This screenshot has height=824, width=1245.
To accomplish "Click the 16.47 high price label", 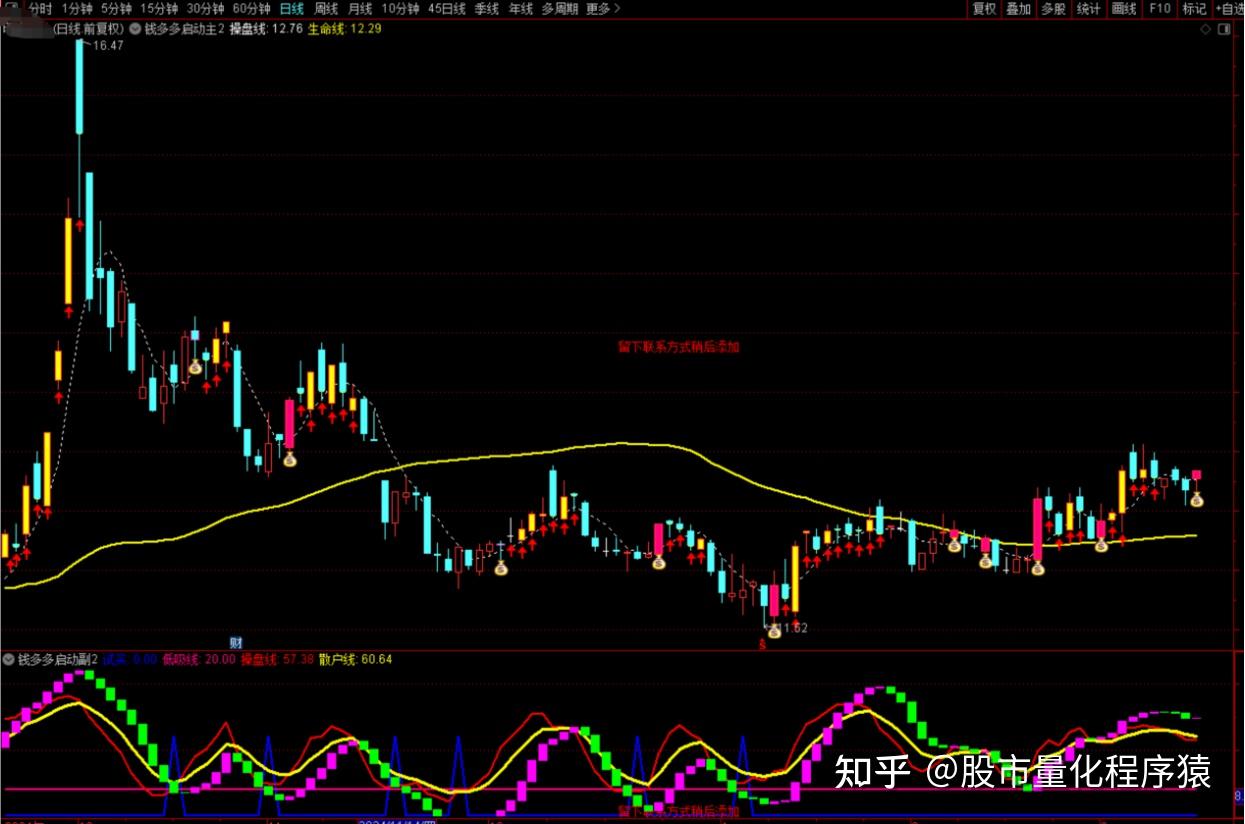I will (107, 46).
